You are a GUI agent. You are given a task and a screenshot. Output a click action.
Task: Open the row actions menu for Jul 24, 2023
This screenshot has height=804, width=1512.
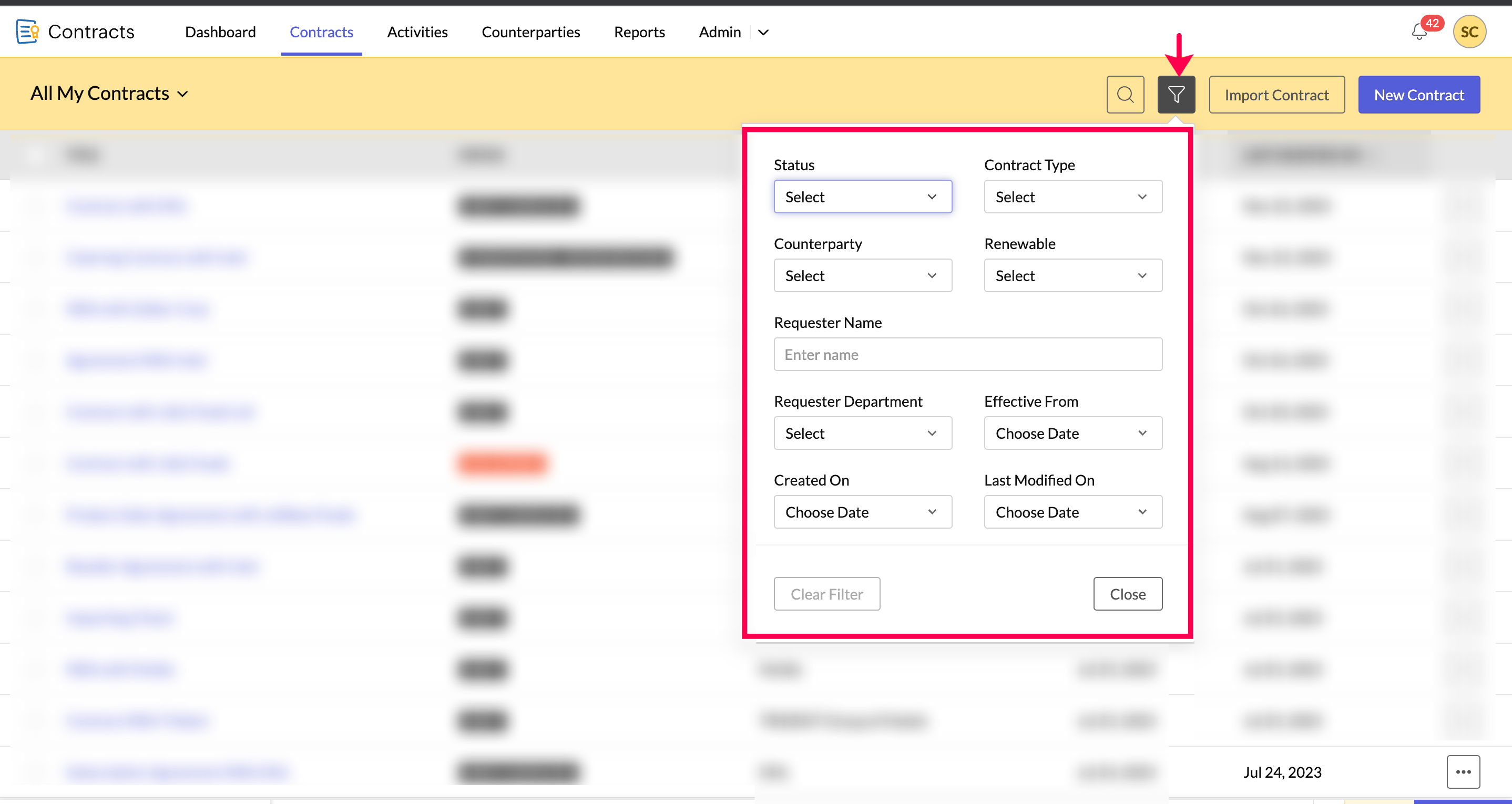[x=1463, y=772]
